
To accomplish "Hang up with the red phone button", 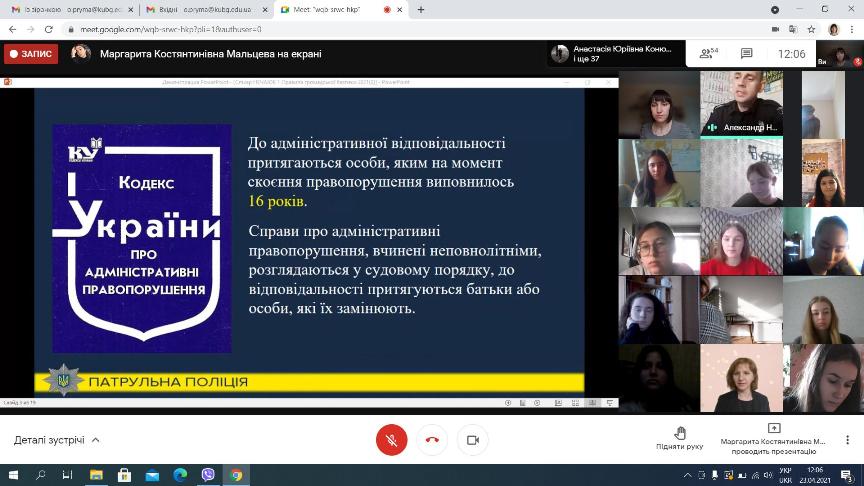I will [x=432, y=440].
